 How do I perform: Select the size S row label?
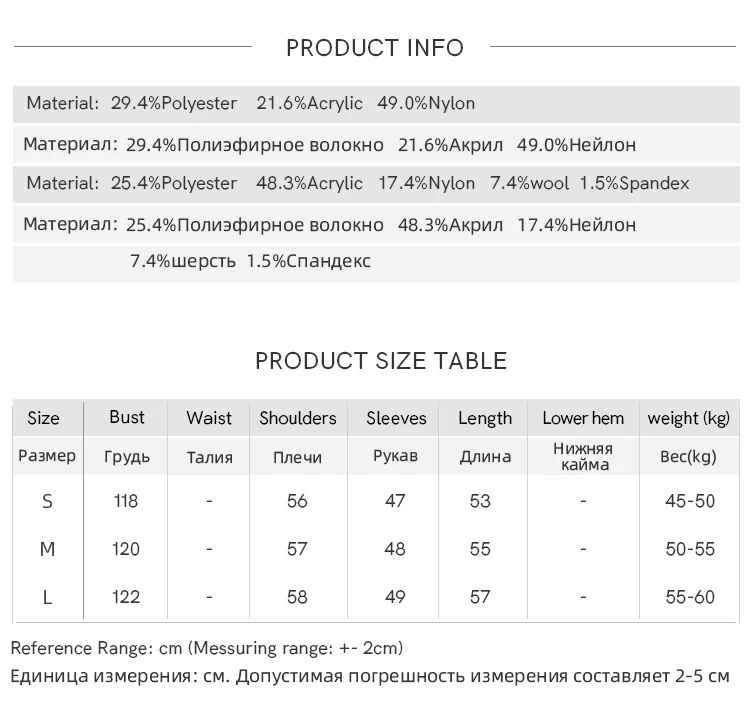pyautogui.click(x=47, y=501)
